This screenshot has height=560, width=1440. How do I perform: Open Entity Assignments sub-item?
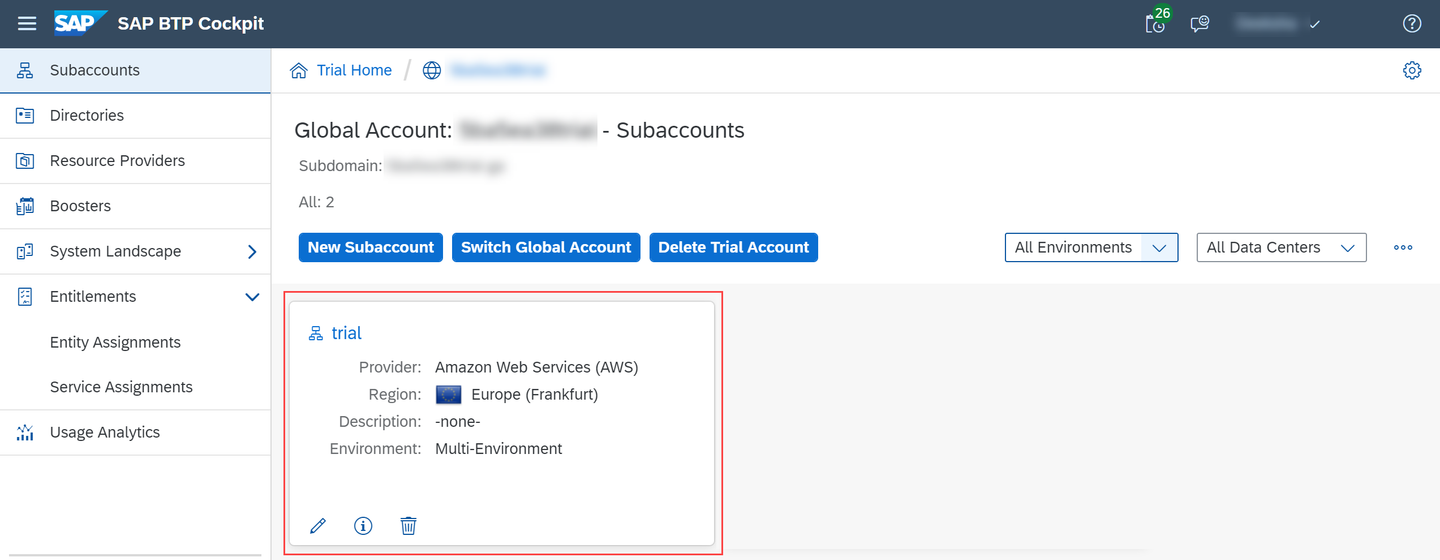tap(135, 342)
